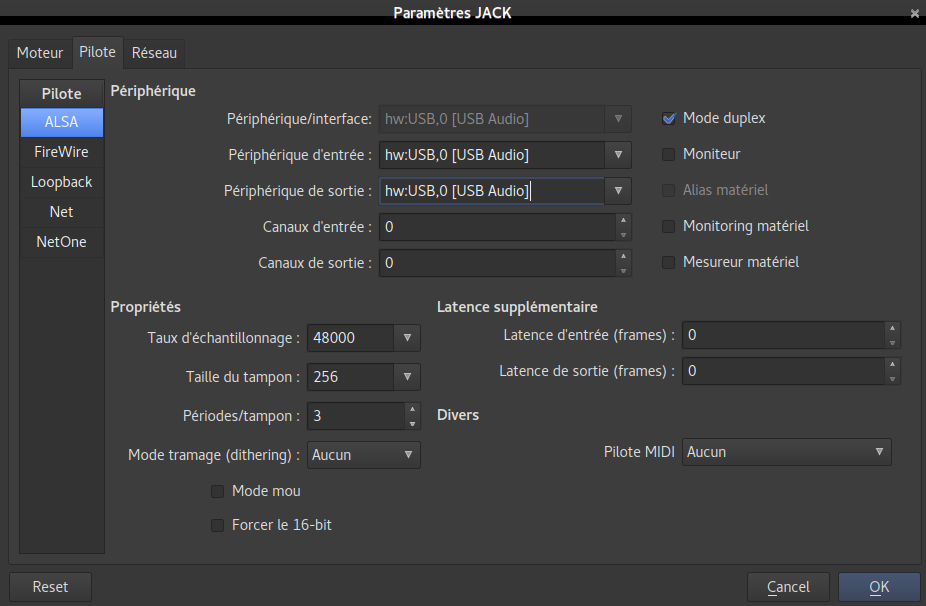
Task: Pick the Net driver
Action: [61, 211]
